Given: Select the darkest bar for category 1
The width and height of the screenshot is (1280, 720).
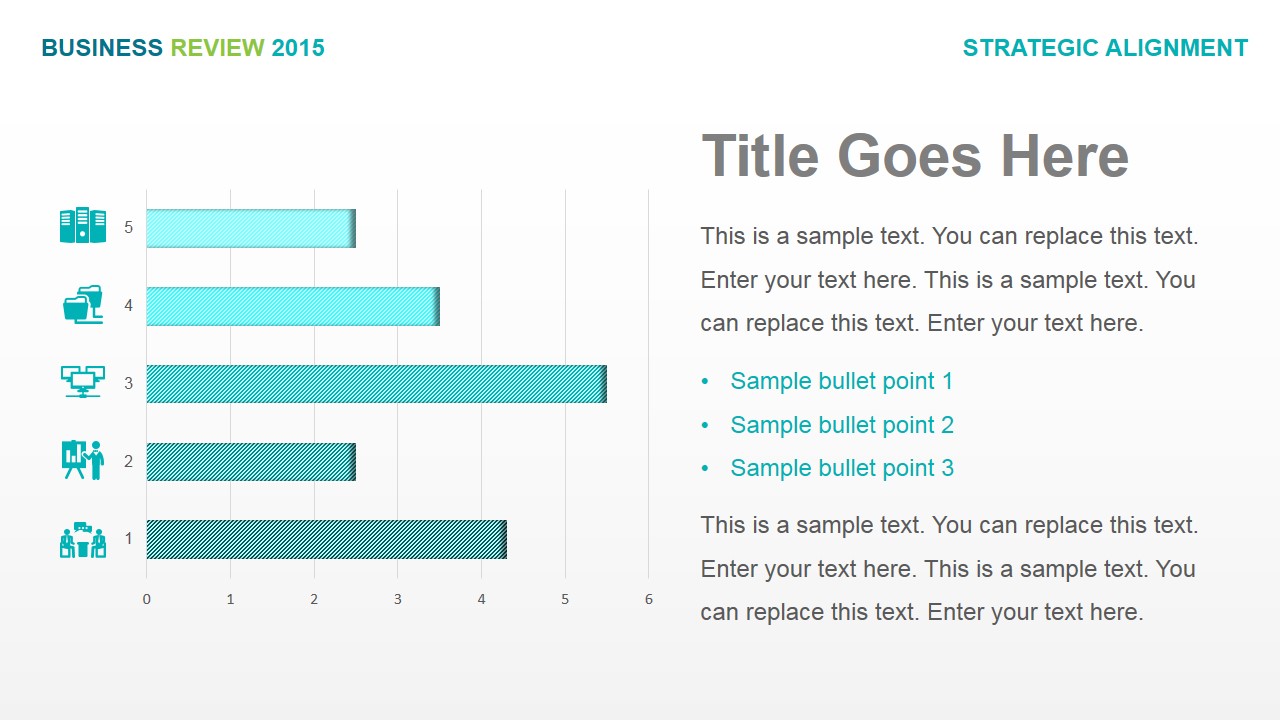Looking at the screenshot, I should [327, 539].
